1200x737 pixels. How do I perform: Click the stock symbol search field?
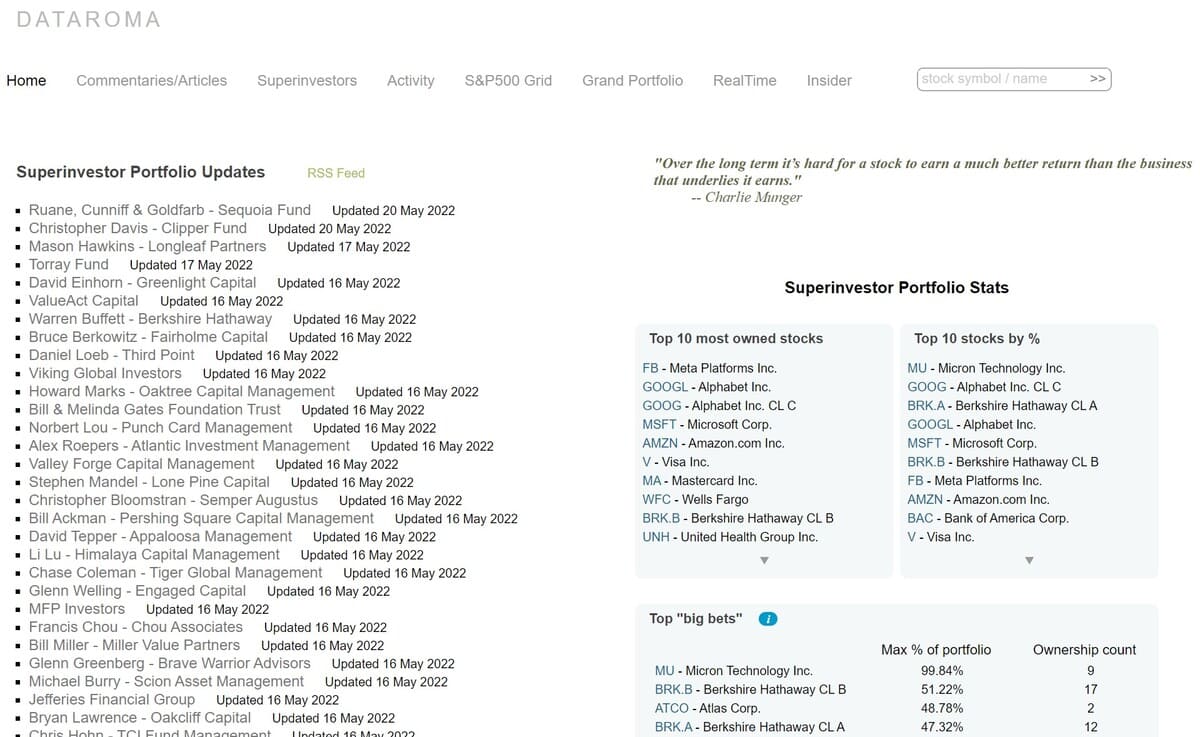(1000, 79)
